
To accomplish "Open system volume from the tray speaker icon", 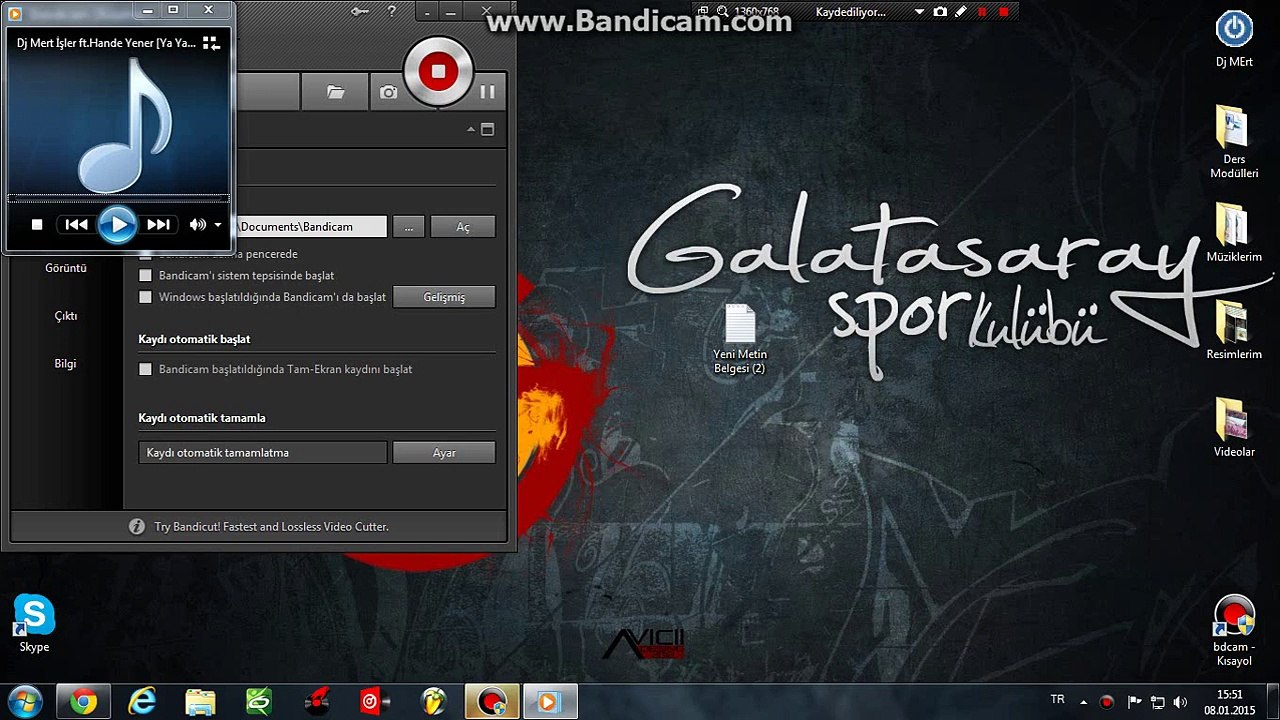I will (1180, 702).
